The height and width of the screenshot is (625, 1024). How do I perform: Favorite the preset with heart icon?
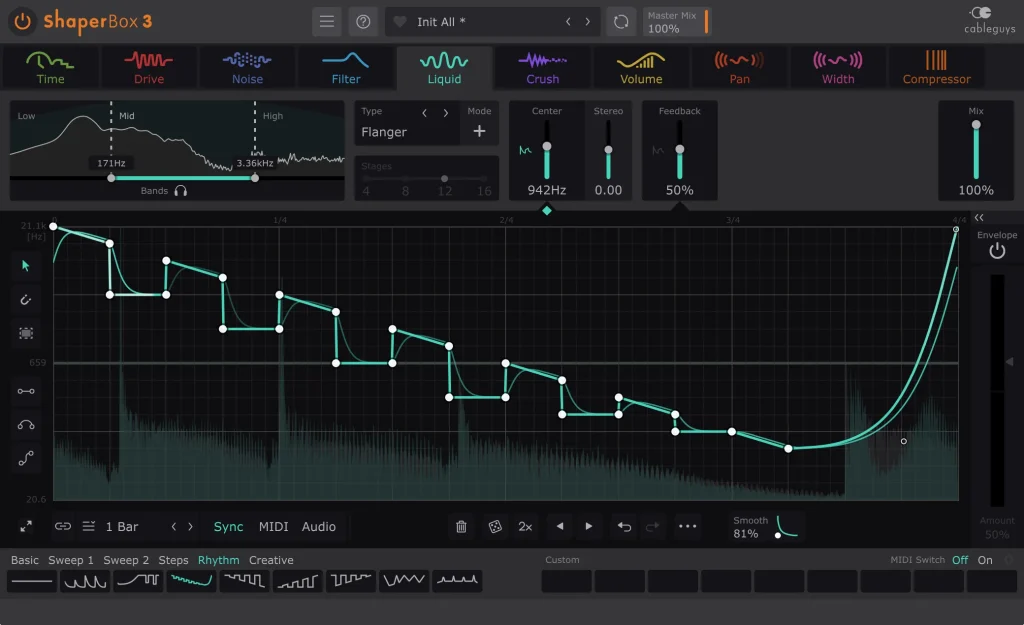400,22
